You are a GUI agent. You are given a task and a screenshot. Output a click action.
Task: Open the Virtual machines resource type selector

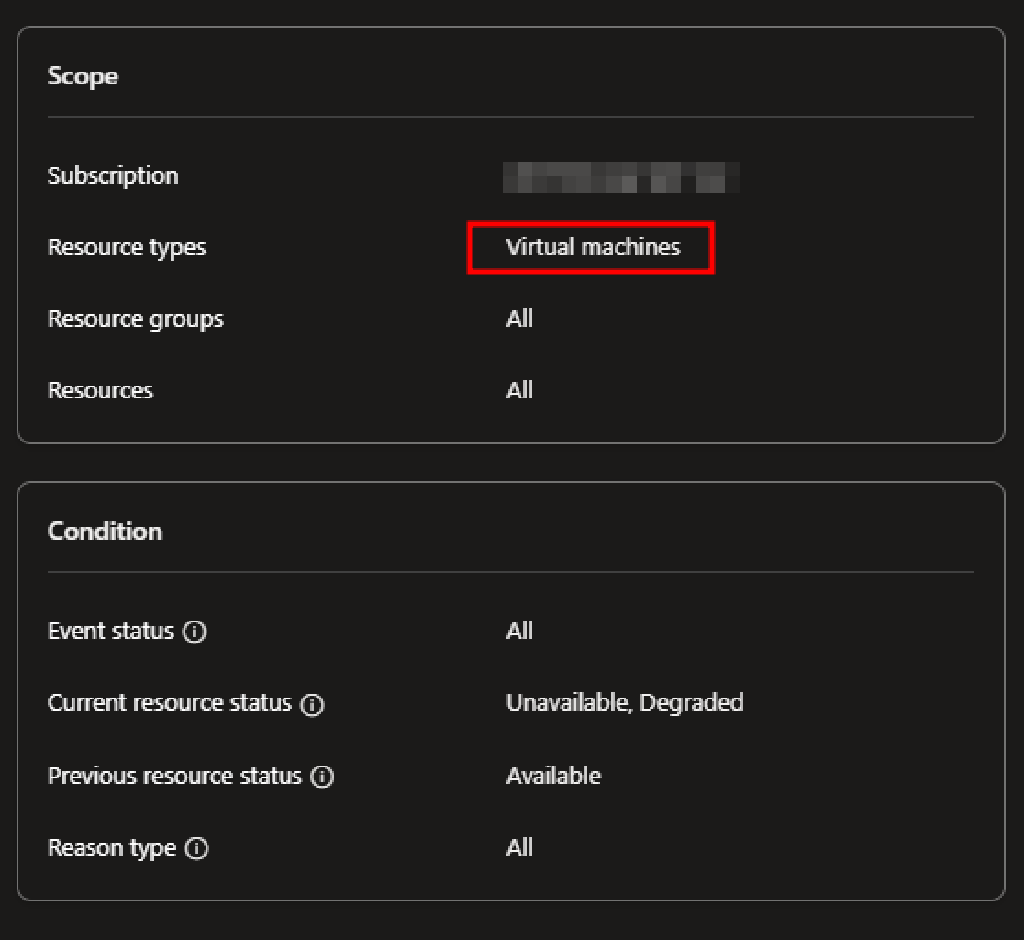click(590, 247)
